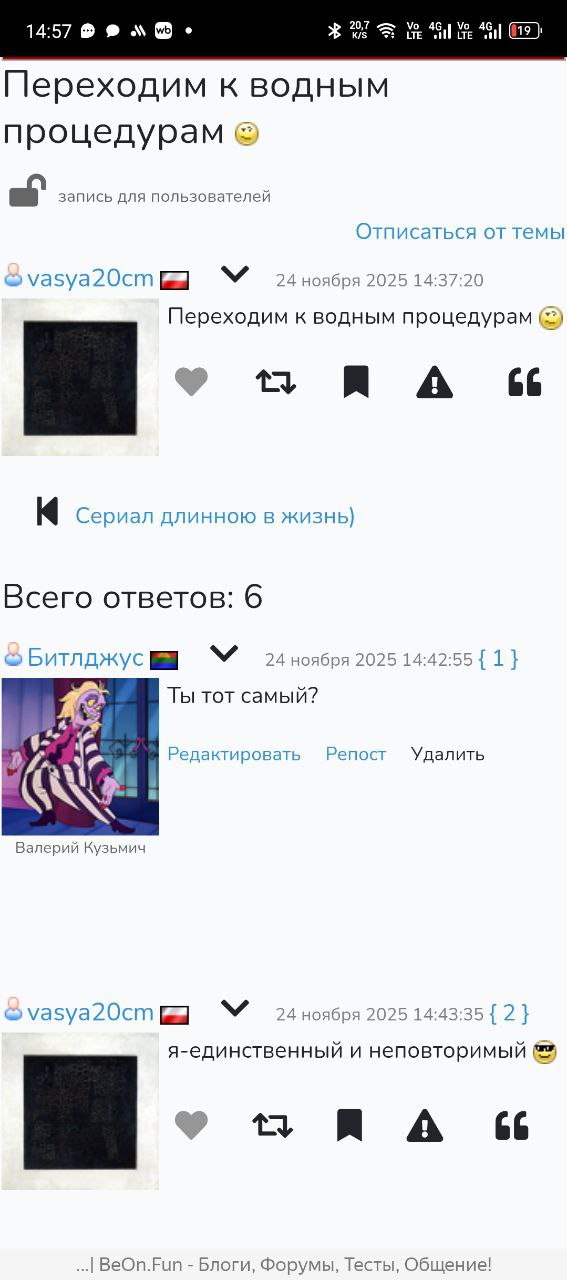Viewport: 567px width, 1280px height.
Task: Expand the chevron next to first vasya20cm post
Action: pyautogui.click(x=235, y=274)
